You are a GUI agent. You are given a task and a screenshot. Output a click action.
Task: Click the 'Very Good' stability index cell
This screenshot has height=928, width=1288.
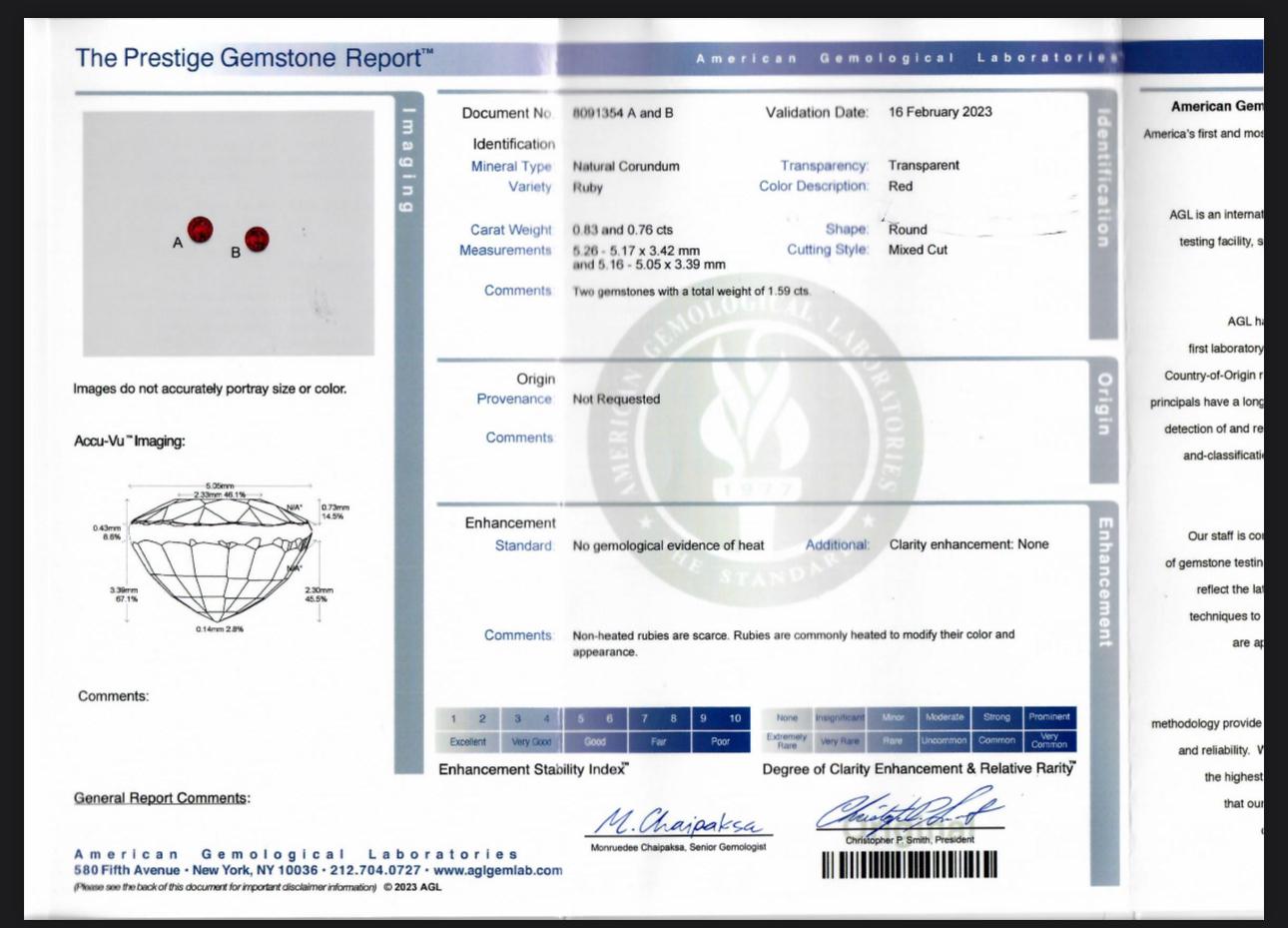pos(531,742)
